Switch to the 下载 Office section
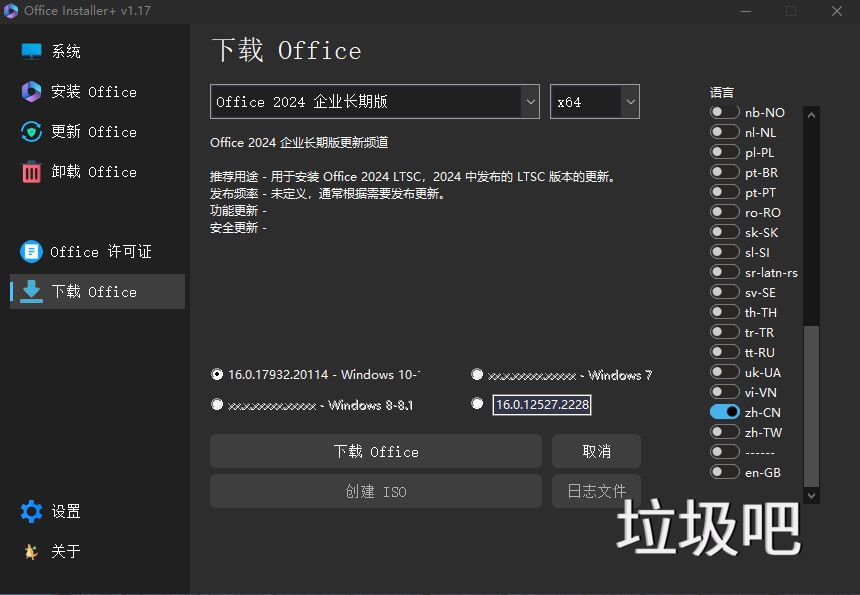Screen dimensions: 860x595 coord(96,291)
